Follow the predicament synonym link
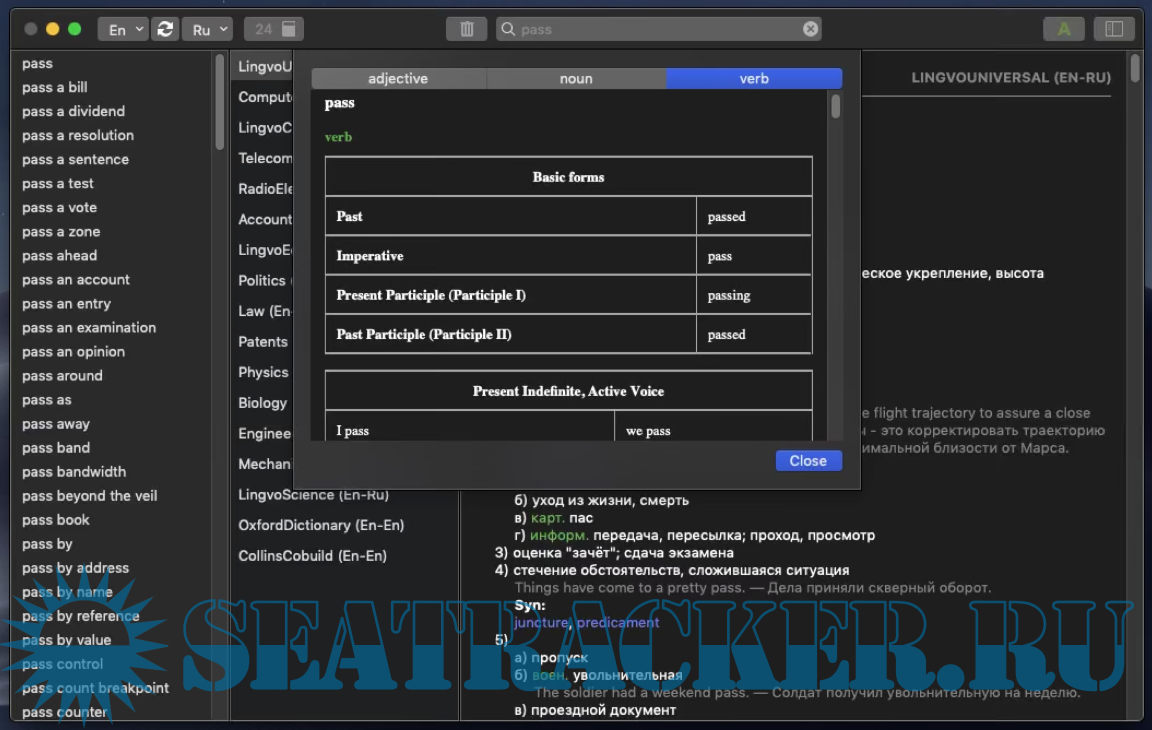The height and width of the screenshot is (730, 1152). [618, 622]
